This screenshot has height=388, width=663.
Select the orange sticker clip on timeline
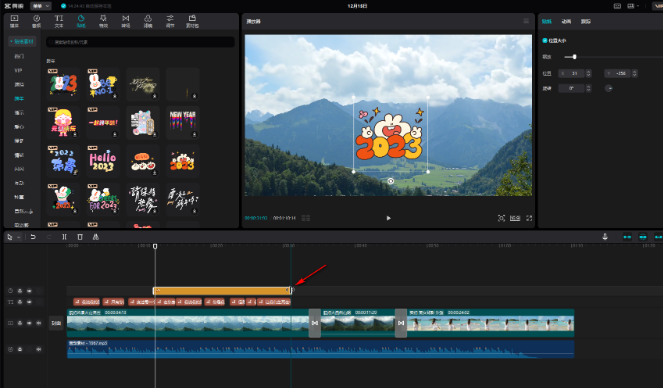coord(222,290)
